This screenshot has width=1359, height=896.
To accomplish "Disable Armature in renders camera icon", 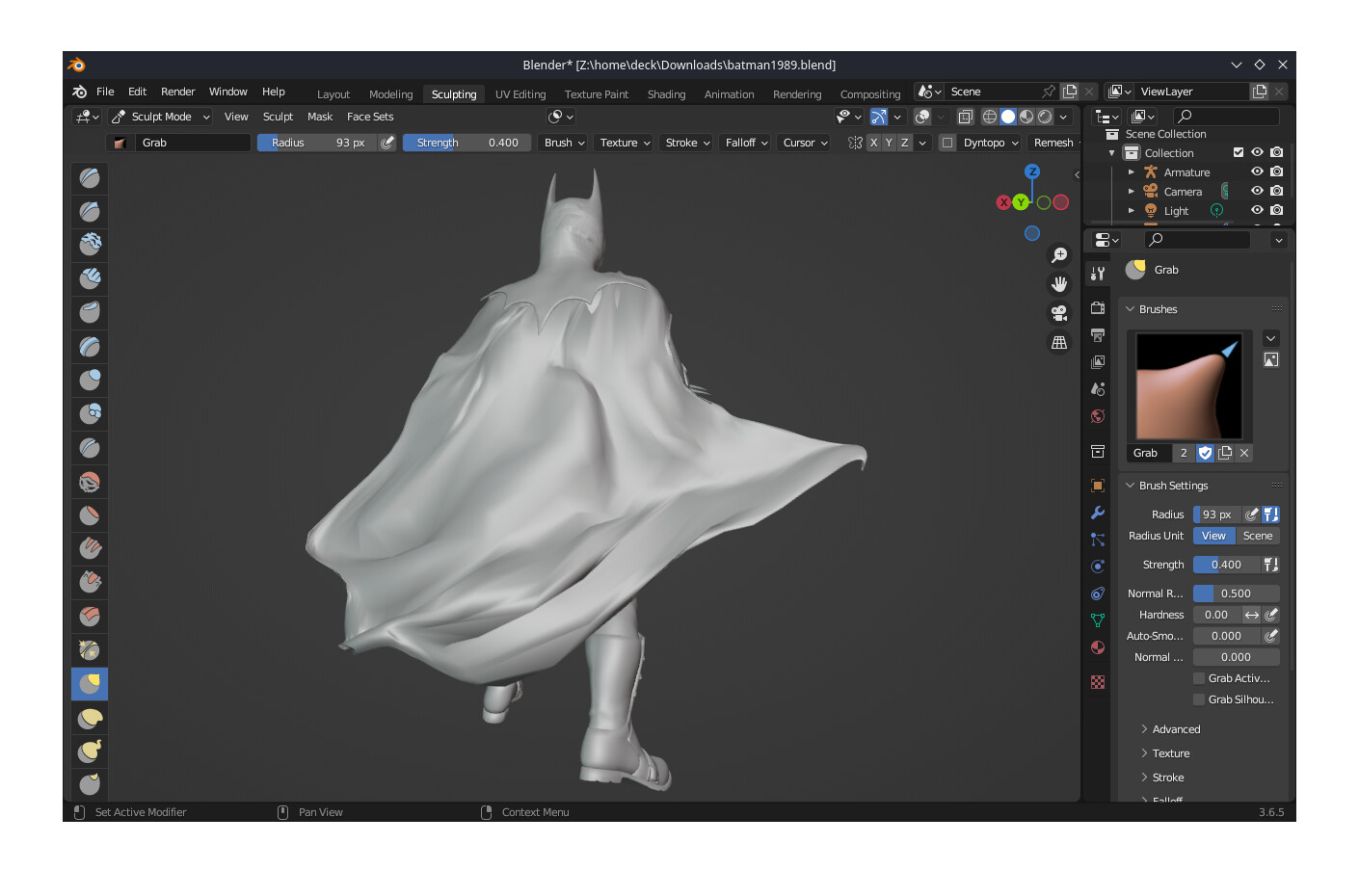I will [x=1276, y=171].
